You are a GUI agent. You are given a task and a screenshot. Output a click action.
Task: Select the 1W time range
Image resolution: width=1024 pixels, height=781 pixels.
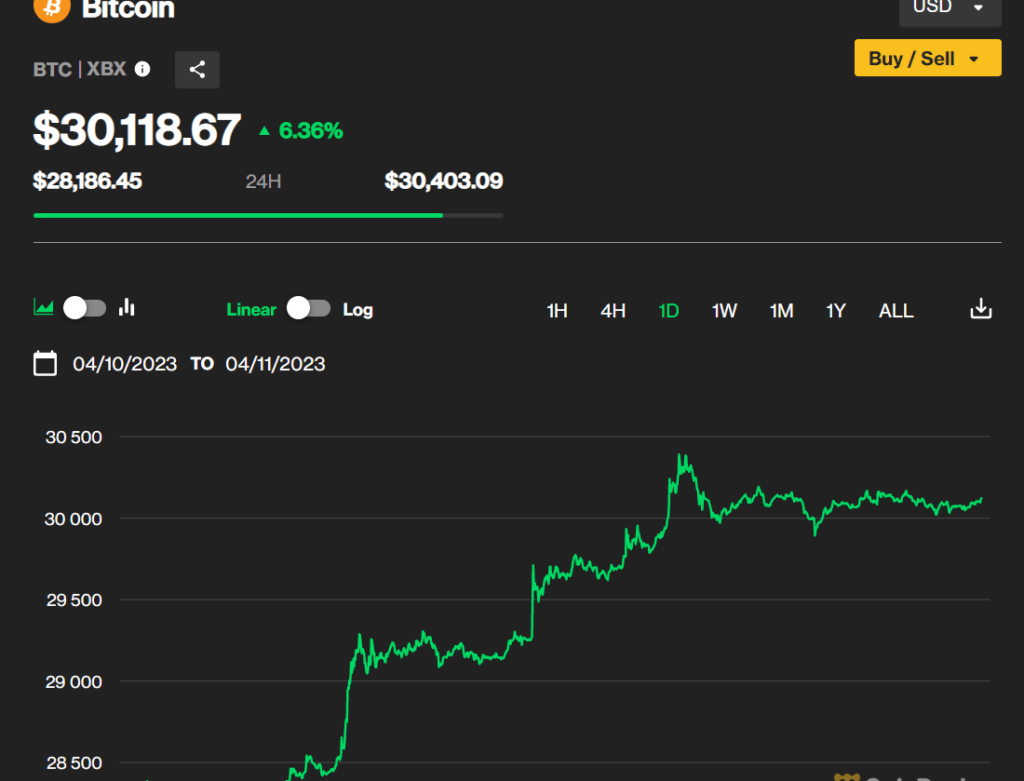click(724, 311)
